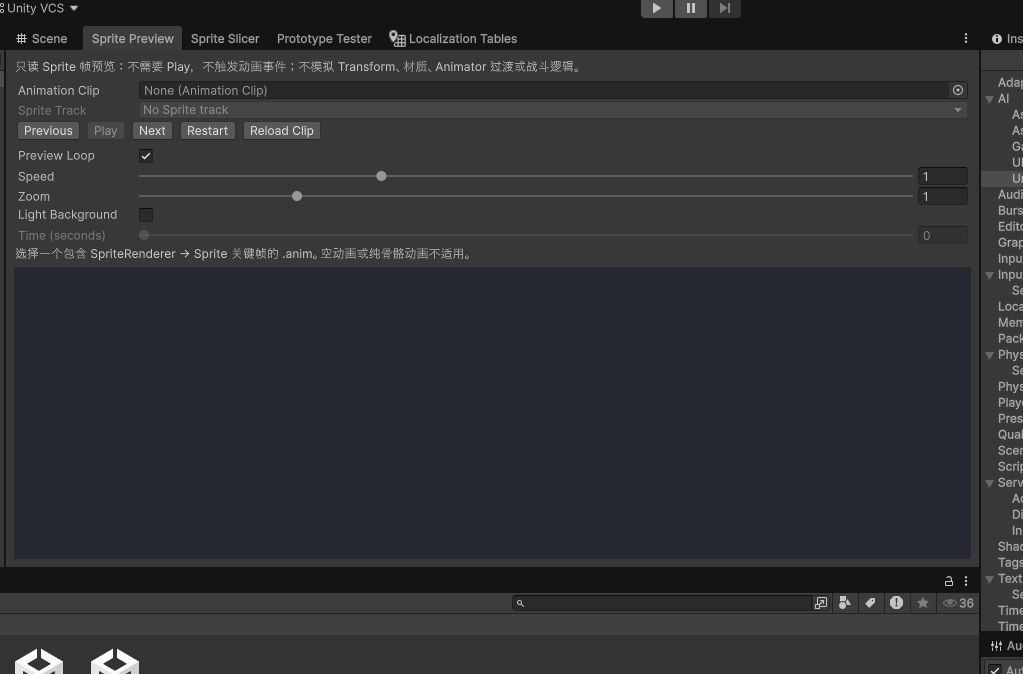Click the Search by Type icon
Image resolution: width=1023 pixels, height=674 pixels.
click(x=845, y=603)
